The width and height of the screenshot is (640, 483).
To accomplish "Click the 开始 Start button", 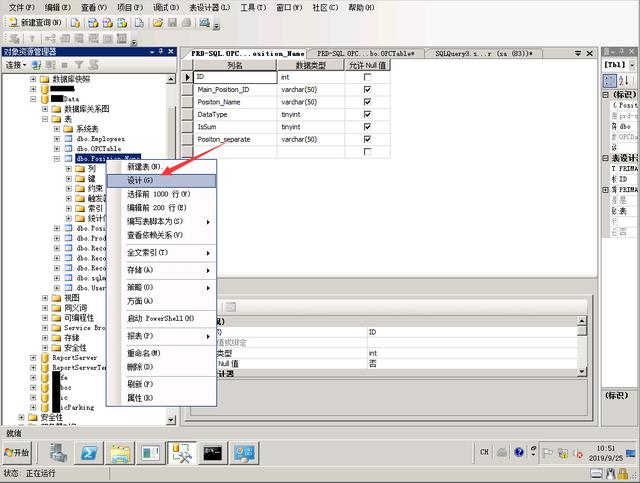I will [x=17, y=452].
